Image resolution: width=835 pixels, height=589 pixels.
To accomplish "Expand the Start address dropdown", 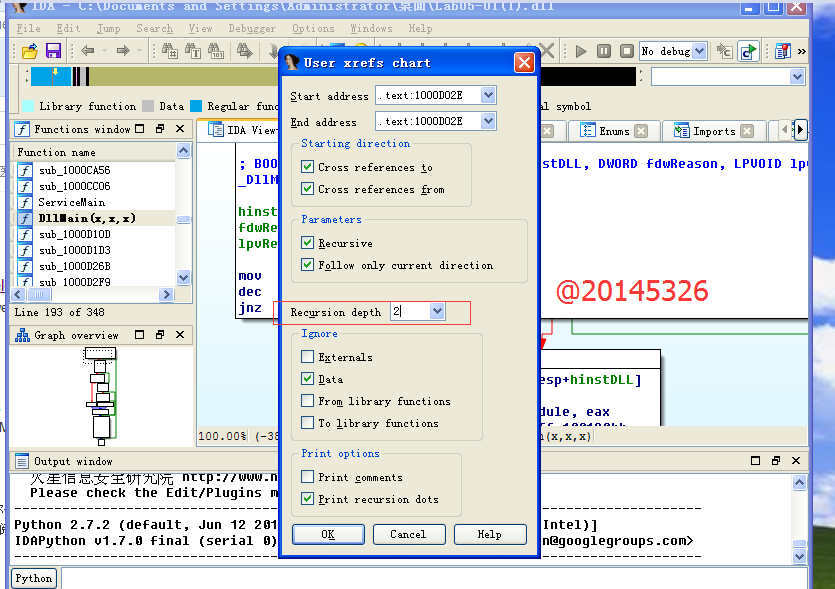I will [x=488, y=95].
